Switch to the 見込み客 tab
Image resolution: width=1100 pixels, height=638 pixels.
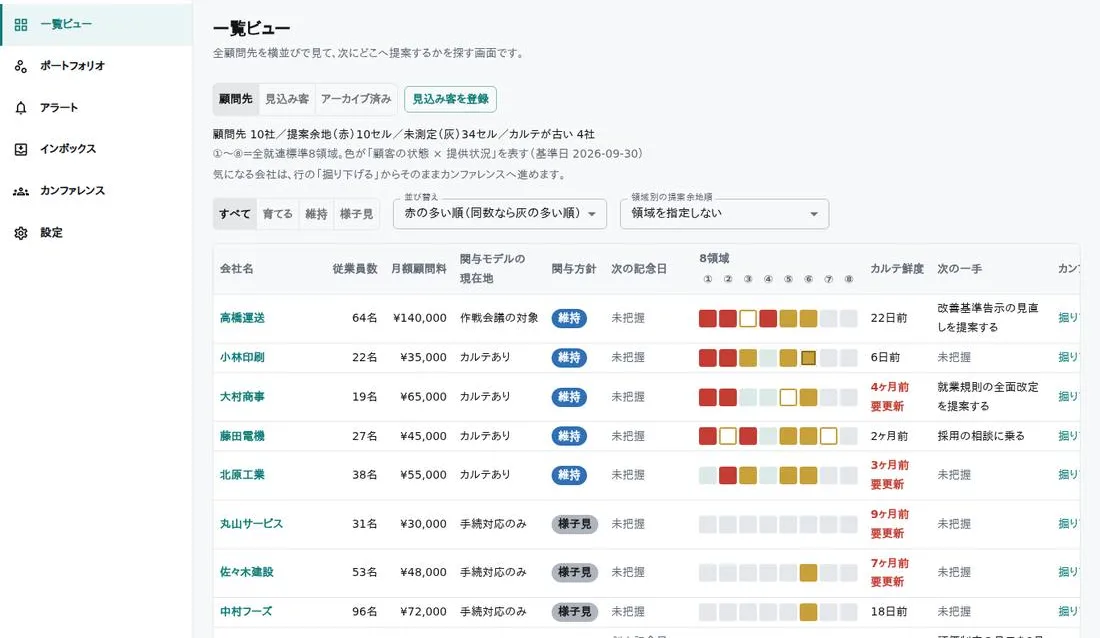287,99
